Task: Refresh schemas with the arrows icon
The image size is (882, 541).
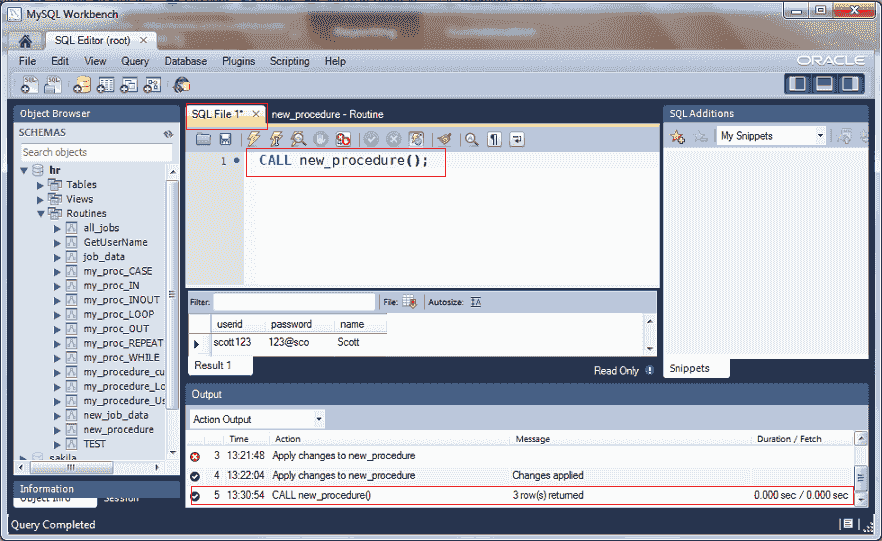Action: 168,133
